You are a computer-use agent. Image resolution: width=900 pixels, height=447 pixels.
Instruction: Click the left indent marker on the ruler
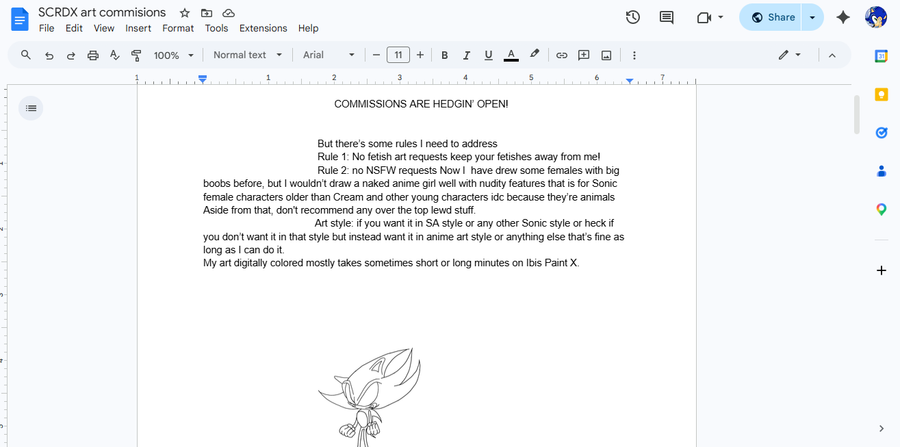pyautogui.click(x=202, y=79)
